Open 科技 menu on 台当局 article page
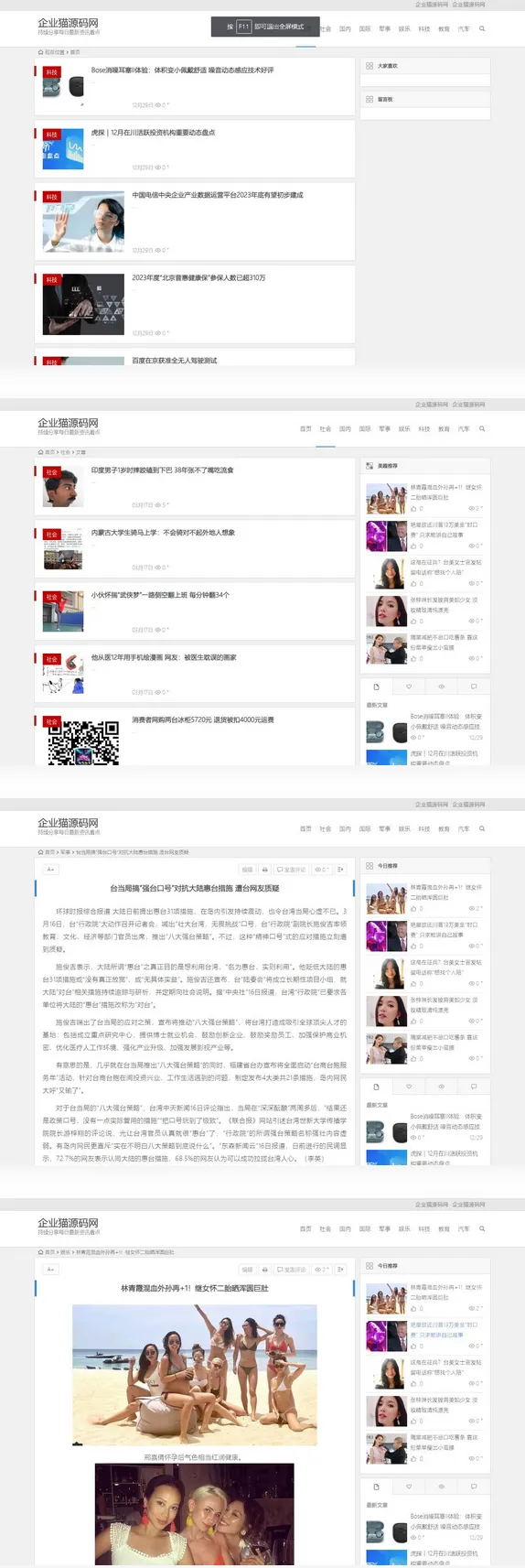The image size is (525, 1568). click(424, 829)
